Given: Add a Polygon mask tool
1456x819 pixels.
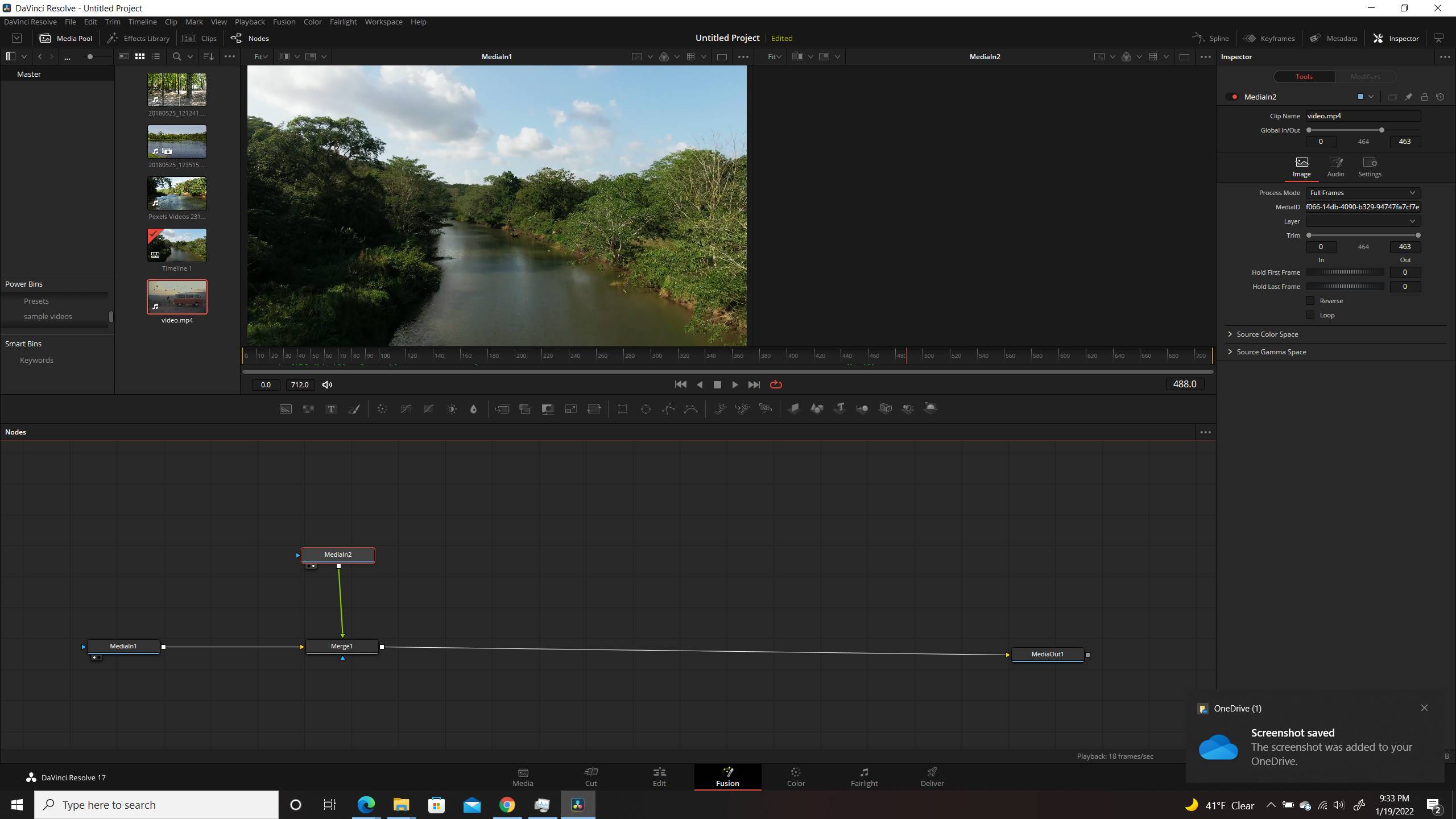Looking at the screenshot, I should pyautogui.click(x=668, y=408).
